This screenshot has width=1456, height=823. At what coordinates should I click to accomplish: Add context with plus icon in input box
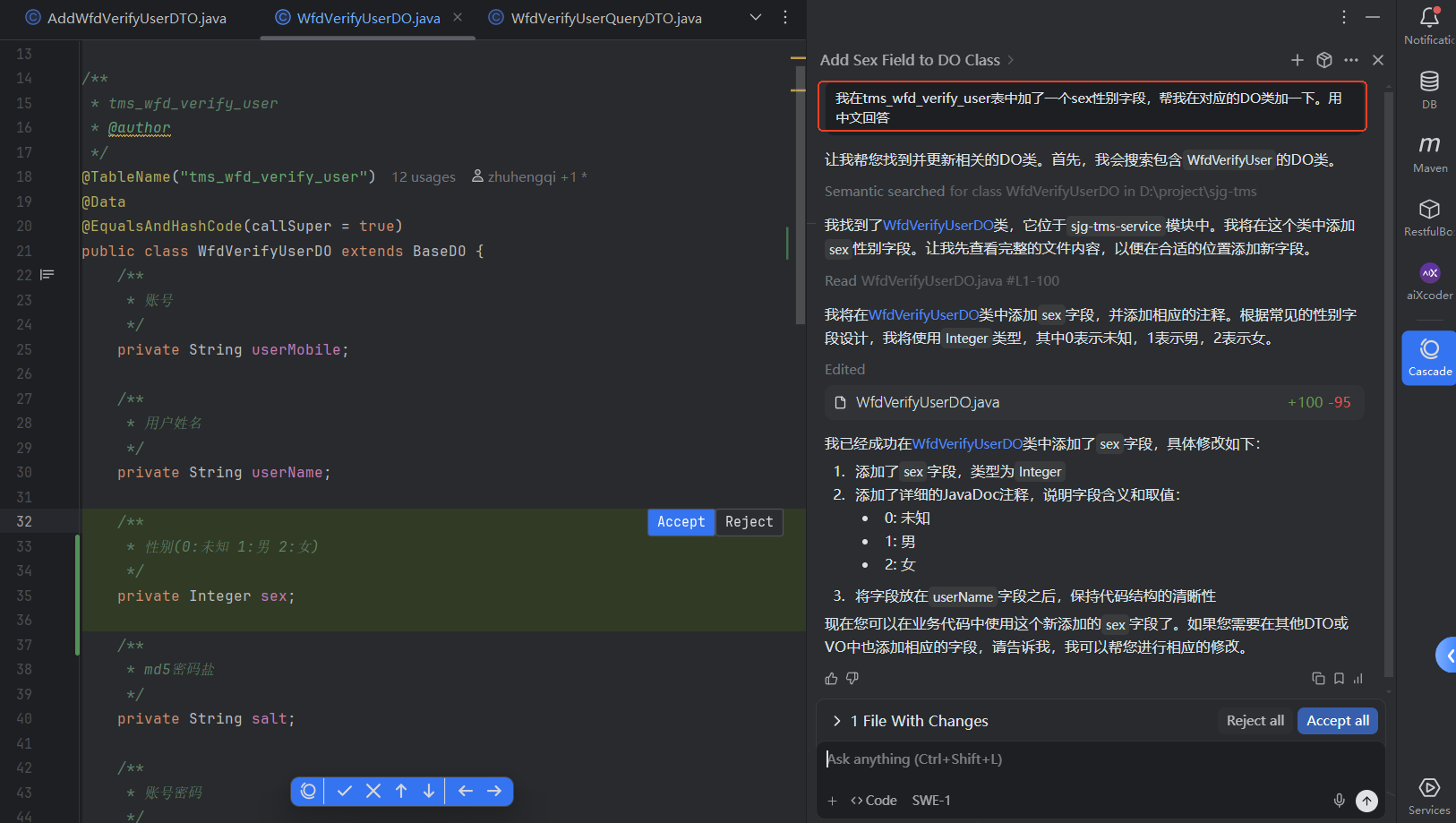pos(832,801)
